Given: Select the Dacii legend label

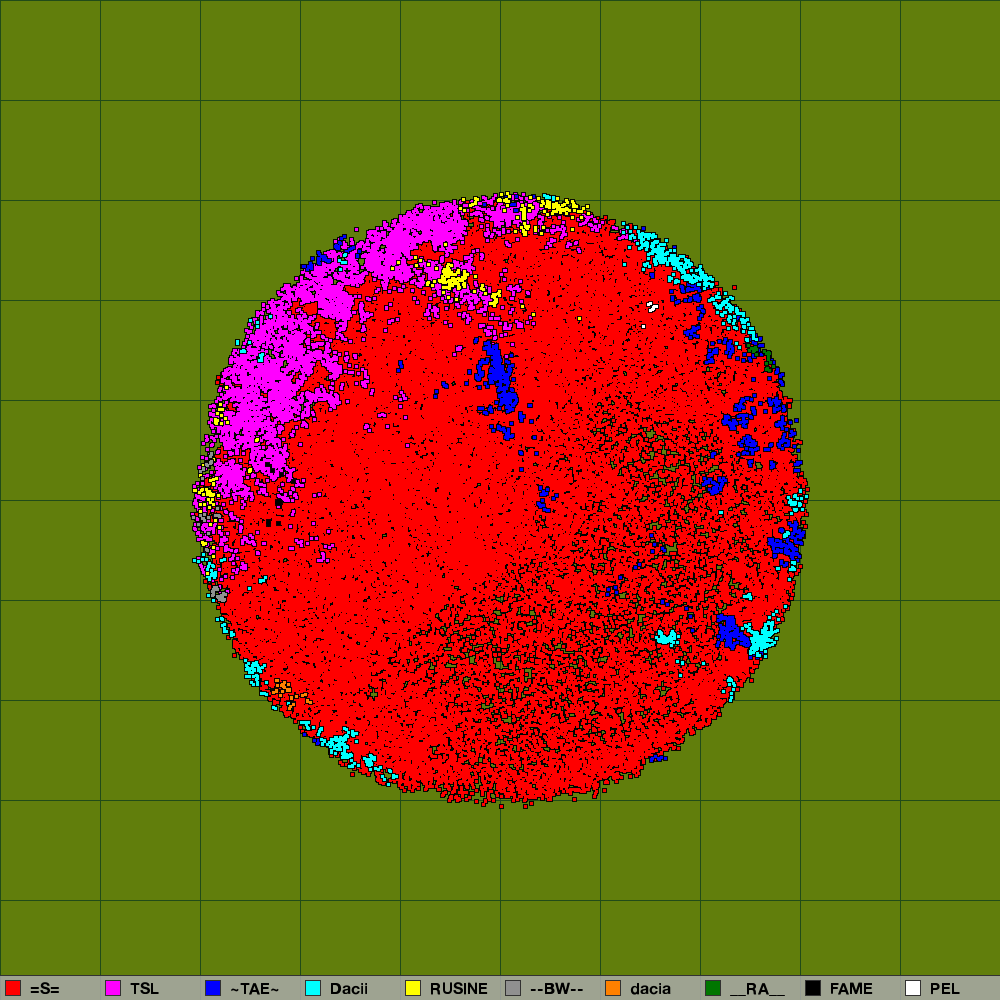Looking at the screenshot, I should click(349, 989).
